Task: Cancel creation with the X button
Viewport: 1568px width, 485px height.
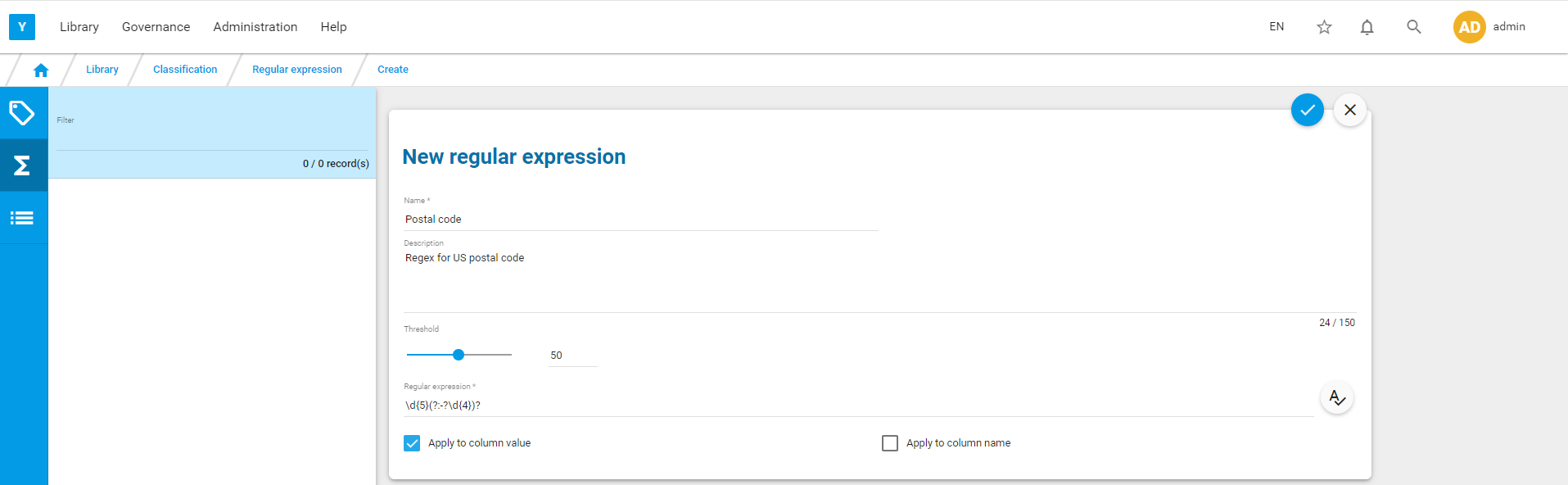Action: 1350,110
